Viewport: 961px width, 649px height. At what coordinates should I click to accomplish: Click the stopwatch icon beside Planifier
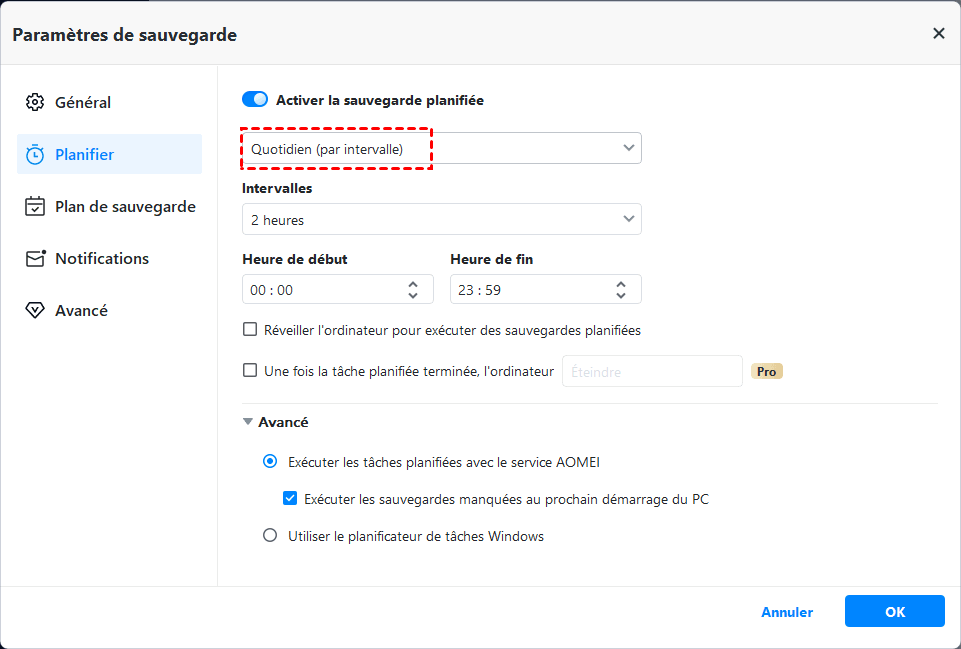click(35, 154)
